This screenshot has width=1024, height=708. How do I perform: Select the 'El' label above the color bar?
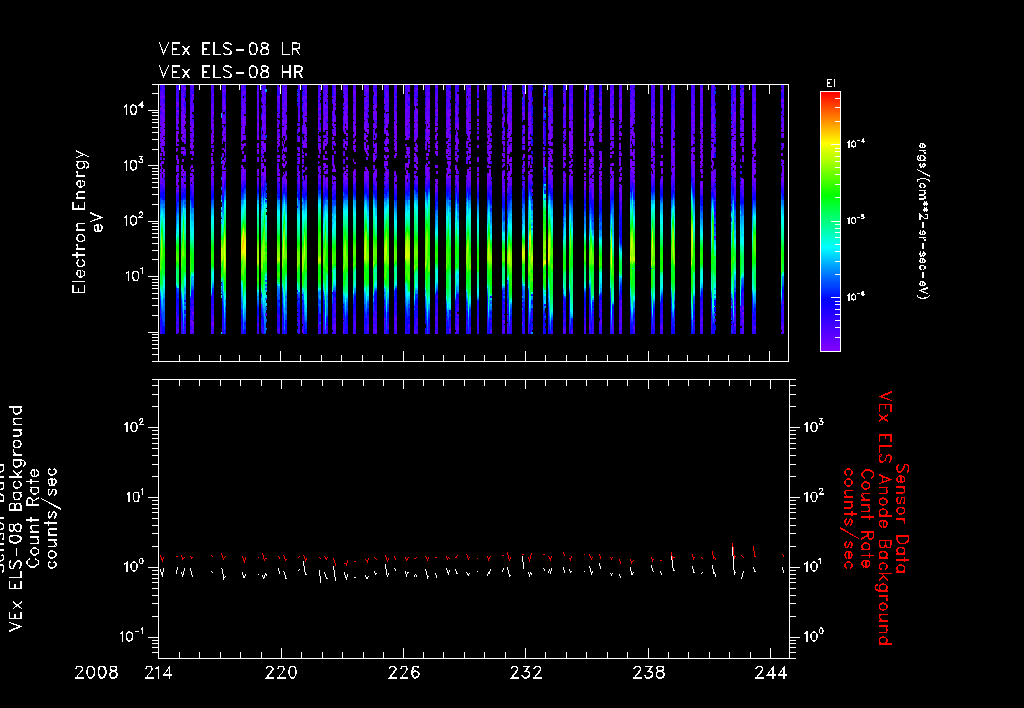click(x=829, y=82)
